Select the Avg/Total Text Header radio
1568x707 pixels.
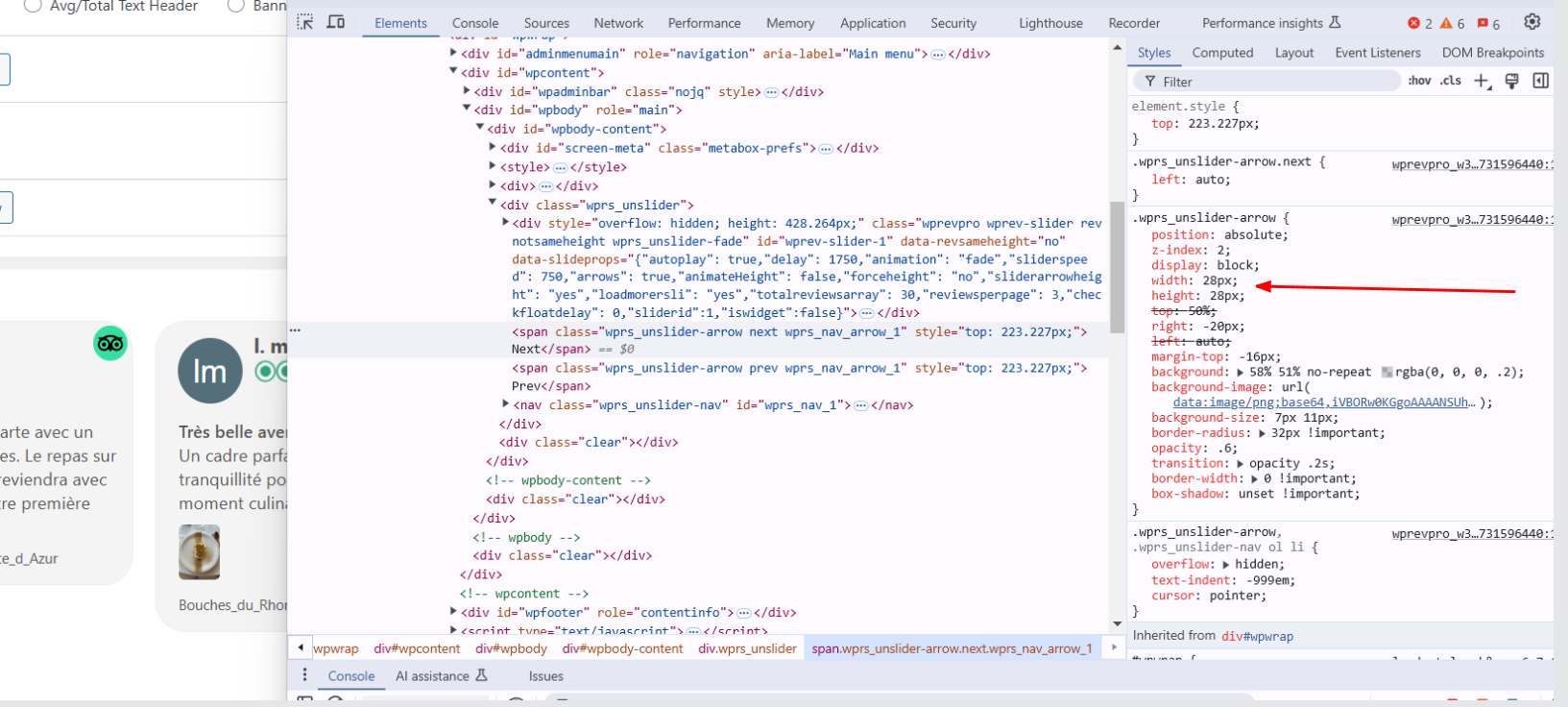33,6
